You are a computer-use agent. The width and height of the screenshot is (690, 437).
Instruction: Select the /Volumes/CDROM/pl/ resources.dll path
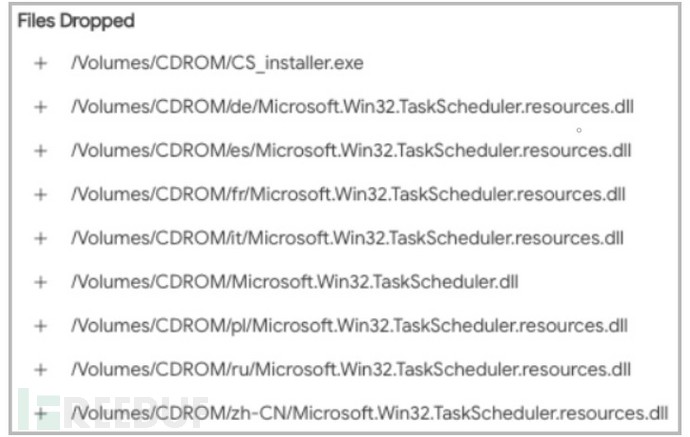[349, 326]
